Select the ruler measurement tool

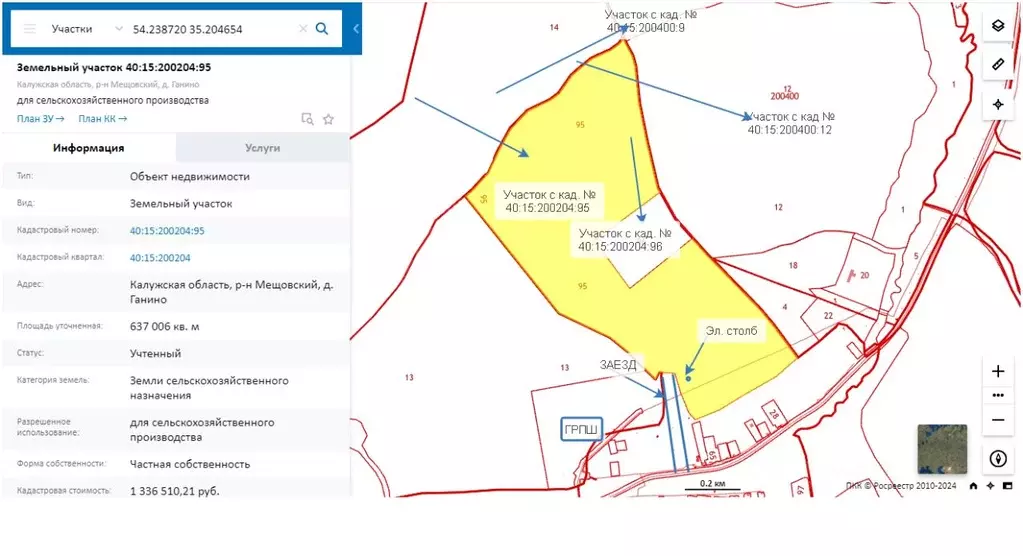point(998,65)
